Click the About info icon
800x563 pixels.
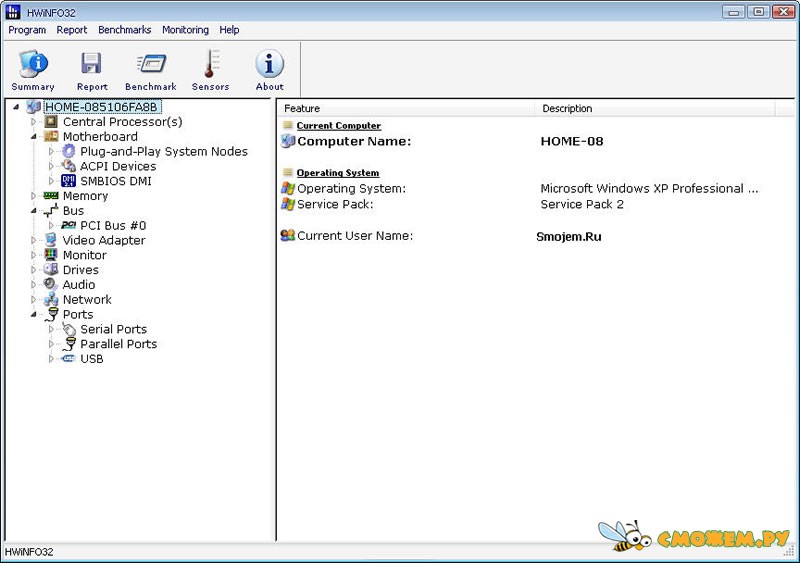point(269,63)
